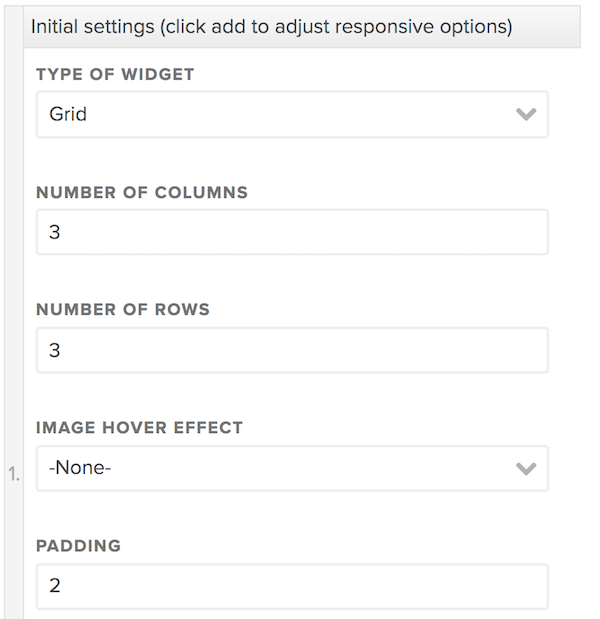Expand the Image Hover Effect dropdown
The height and width of the screenshot is (619, 600).
291,468
